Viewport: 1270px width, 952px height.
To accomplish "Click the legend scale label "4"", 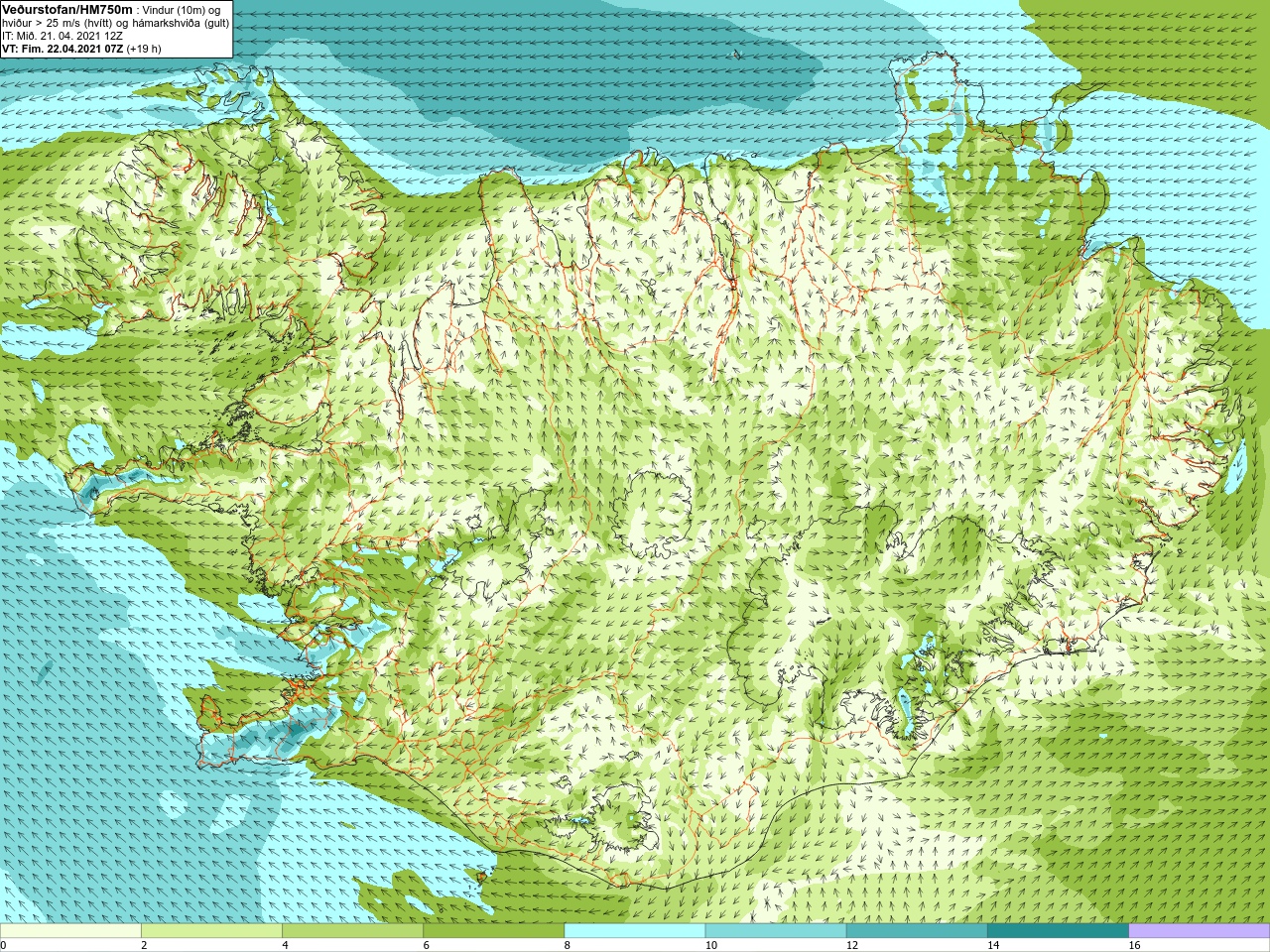I will [285, 945].
